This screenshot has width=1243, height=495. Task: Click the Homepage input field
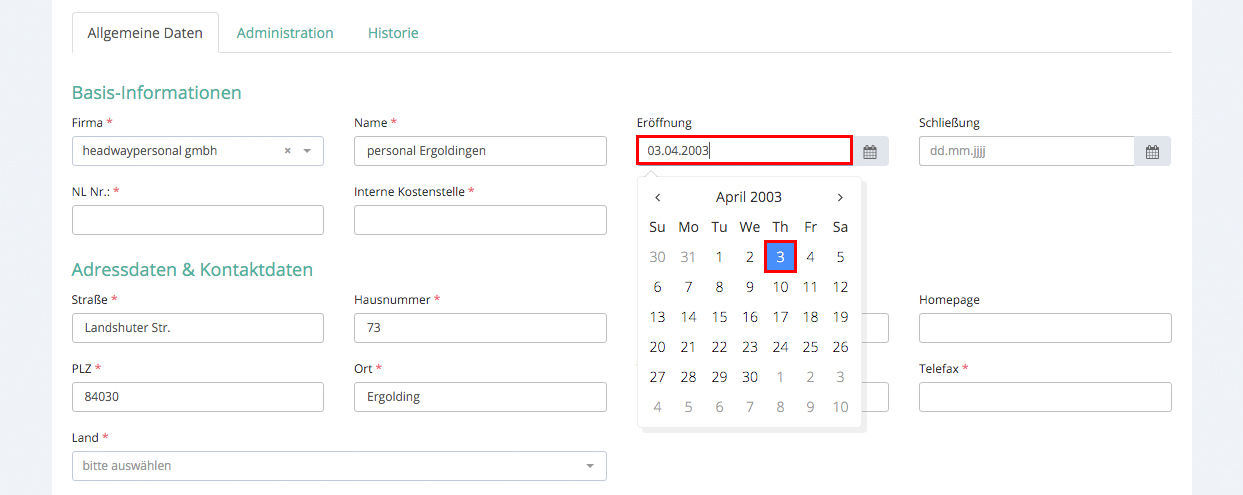[x=1044, y=328]
